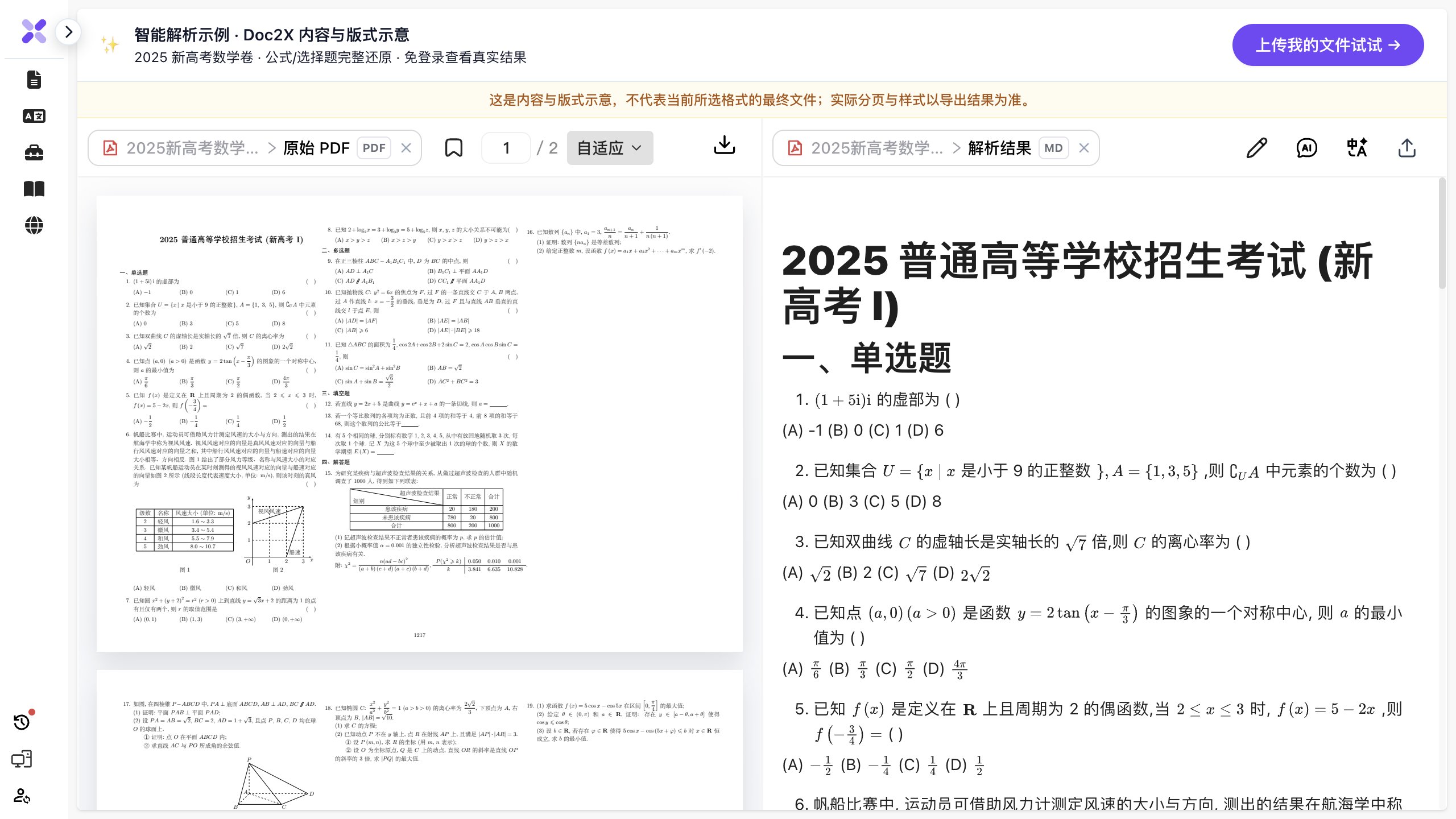Click the bookmark icon in PDF toolbar

tap(453, 148)
